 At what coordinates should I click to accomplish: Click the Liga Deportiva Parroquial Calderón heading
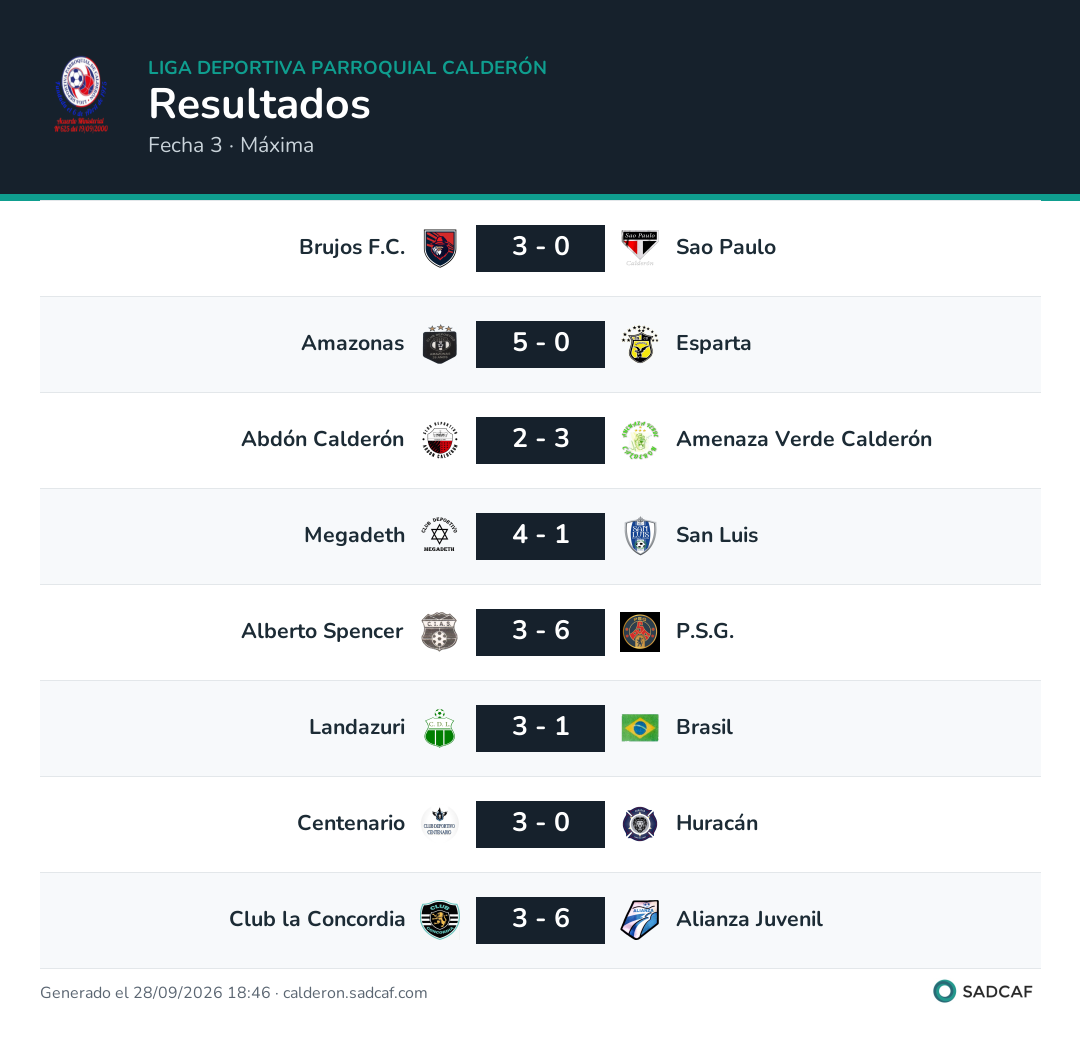(x=347, y=67)
